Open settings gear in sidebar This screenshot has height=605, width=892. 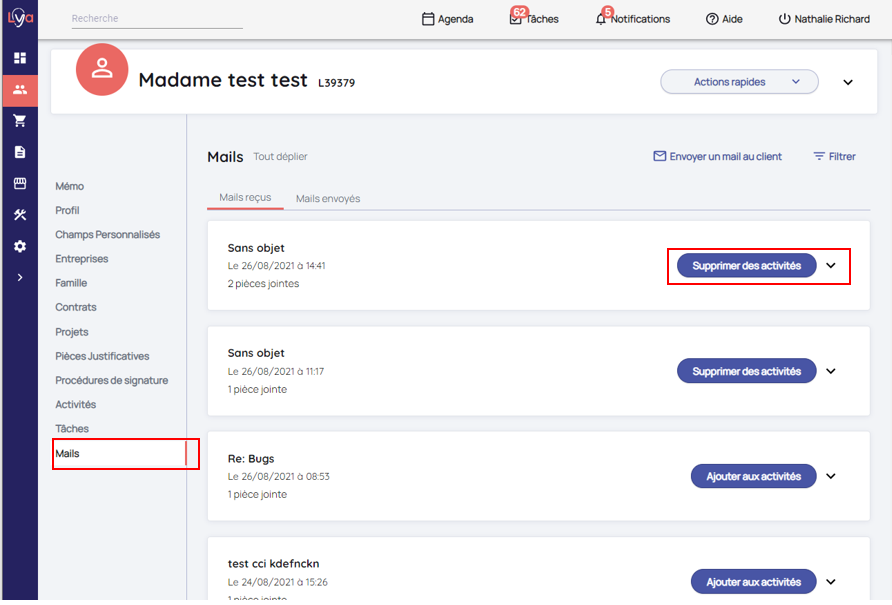(x=19, y=246)
